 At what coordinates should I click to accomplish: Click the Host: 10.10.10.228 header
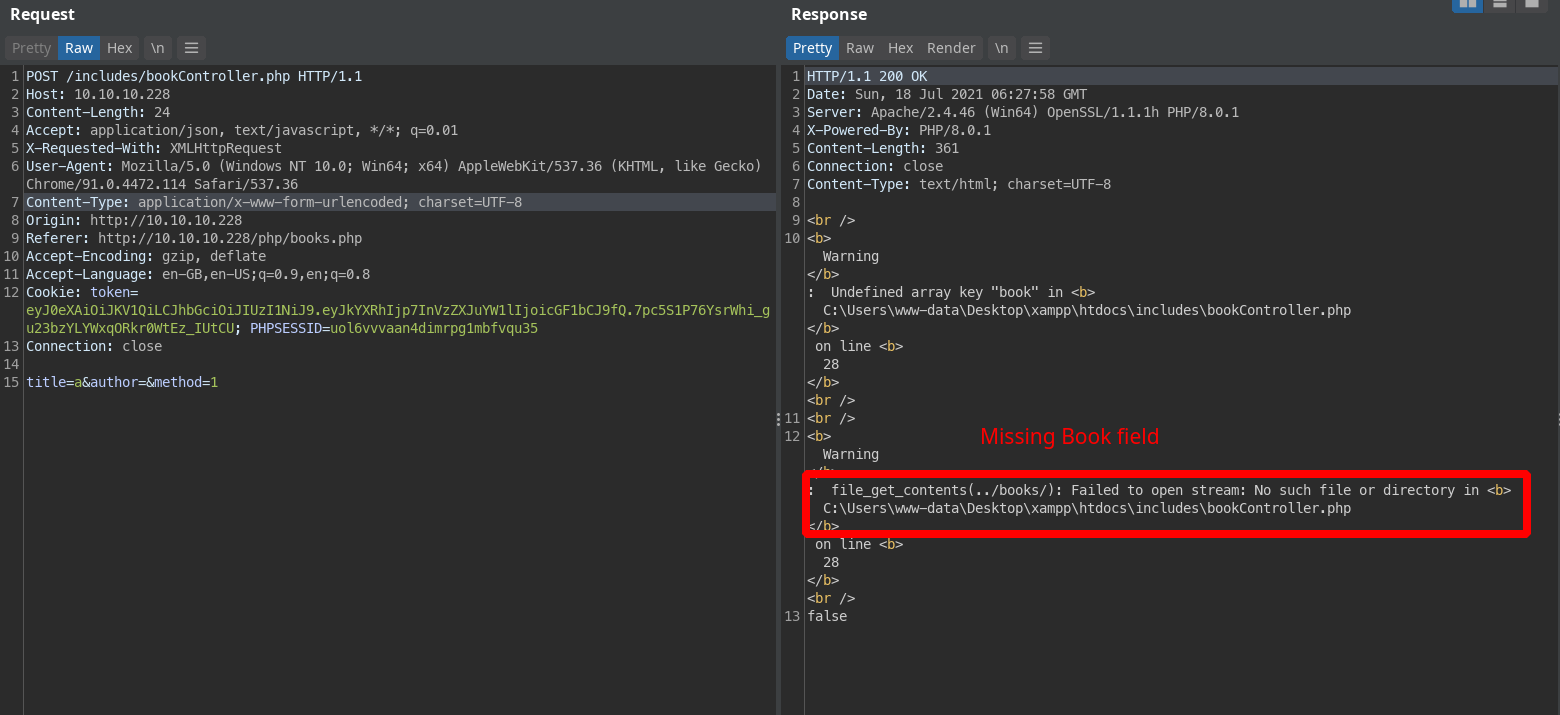(x=98, y=94)
